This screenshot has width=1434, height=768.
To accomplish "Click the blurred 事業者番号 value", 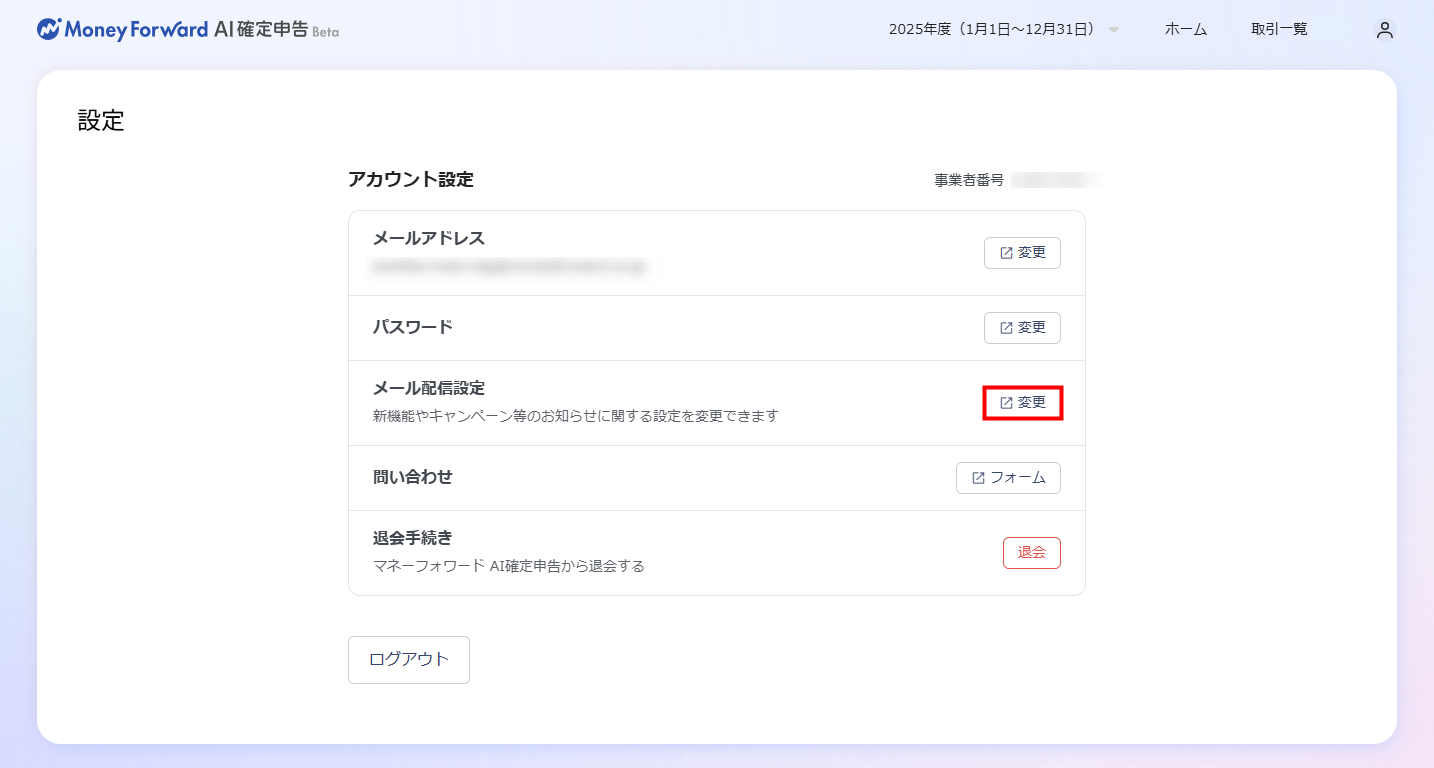I will coord(1054,180).
